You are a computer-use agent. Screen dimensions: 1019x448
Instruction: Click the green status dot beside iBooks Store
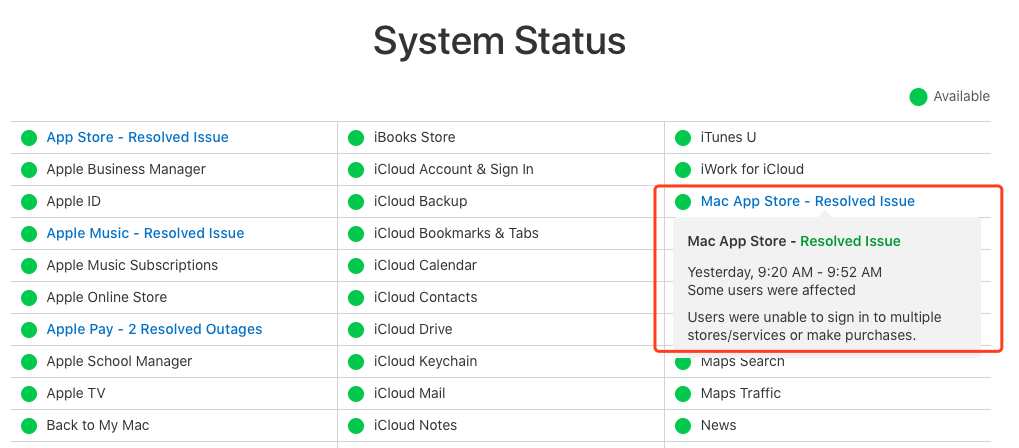(355, 138)
